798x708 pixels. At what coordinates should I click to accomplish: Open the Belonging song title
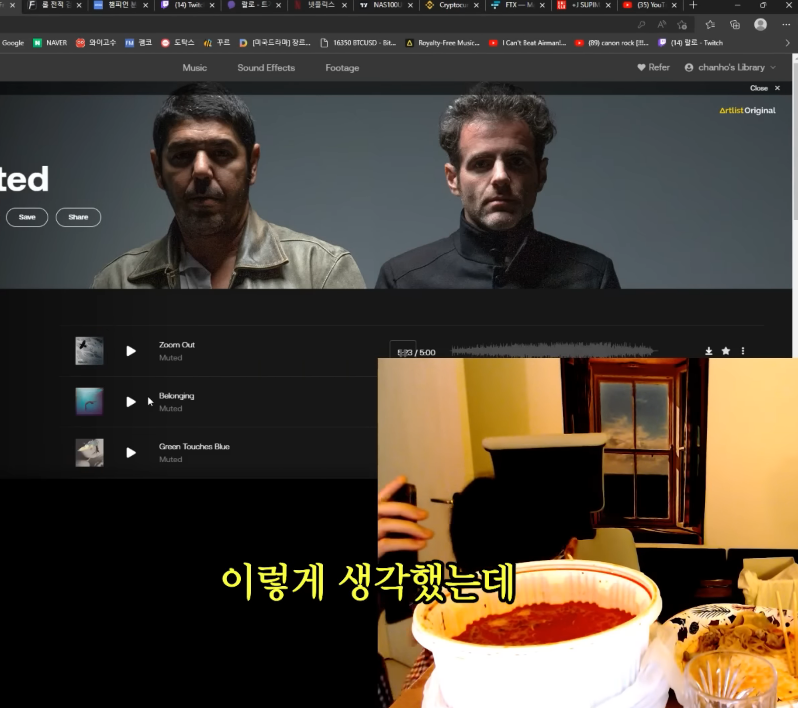177,395
